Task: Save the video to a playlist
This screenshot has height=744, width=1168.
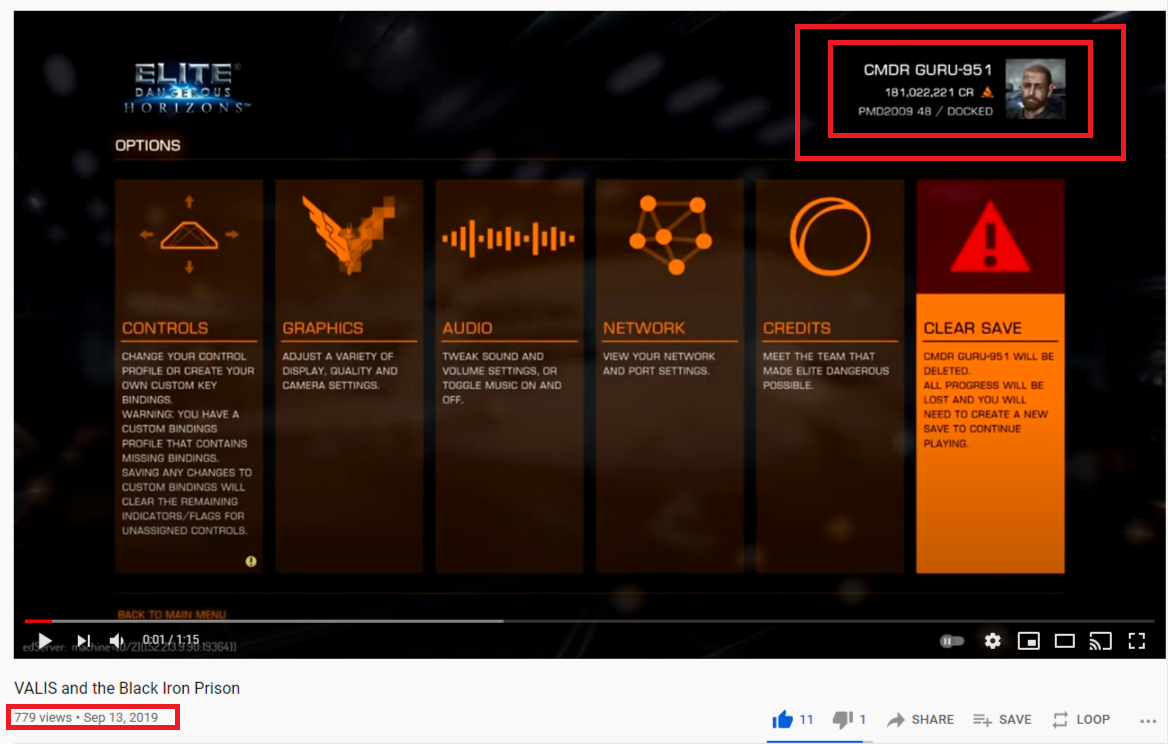Action: click(1002, 719)
